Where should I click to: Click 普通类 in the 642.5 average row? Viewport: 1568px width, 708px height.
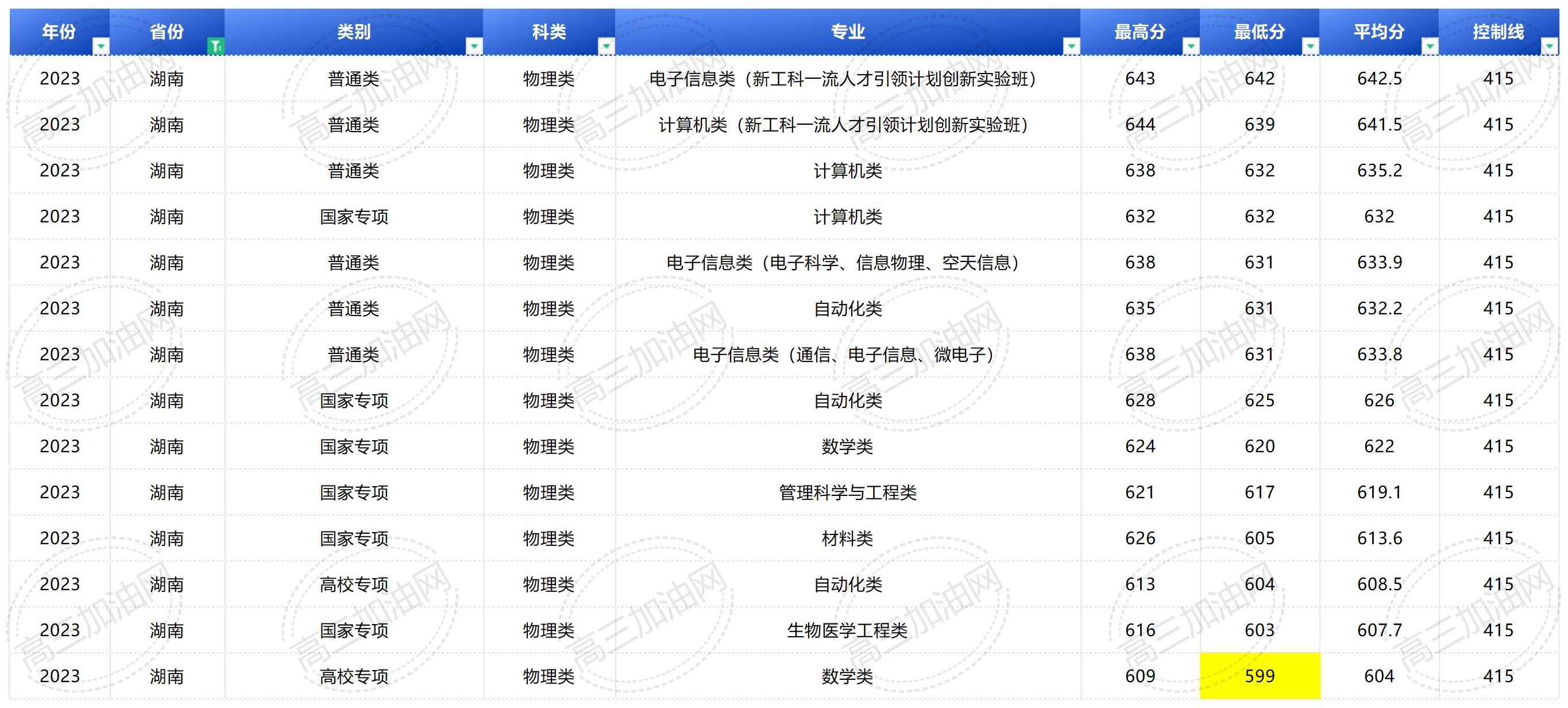pyautogui.click(x=354, y=79)
